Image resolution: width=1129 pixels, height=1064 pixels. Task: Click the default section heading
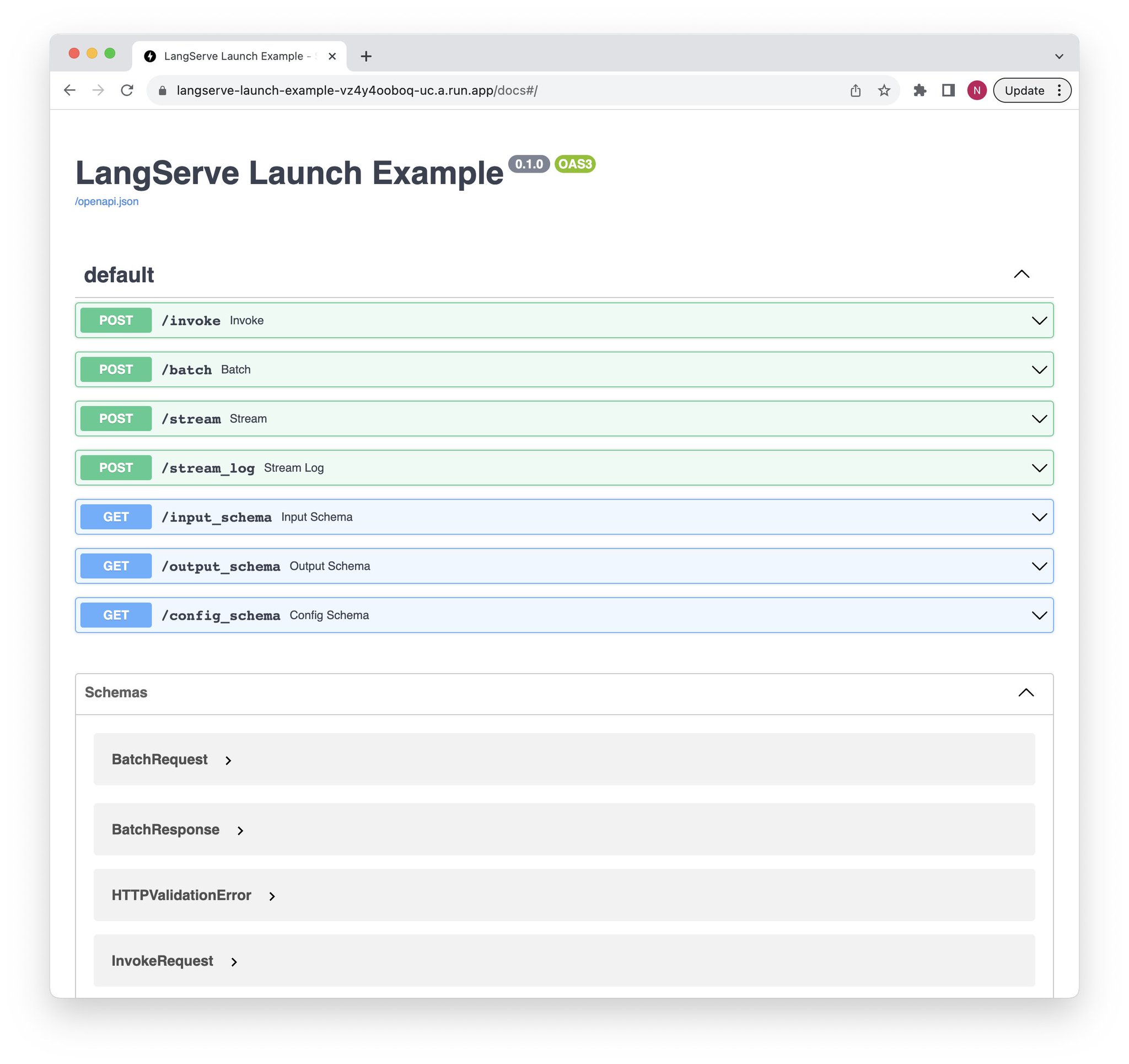119,275
